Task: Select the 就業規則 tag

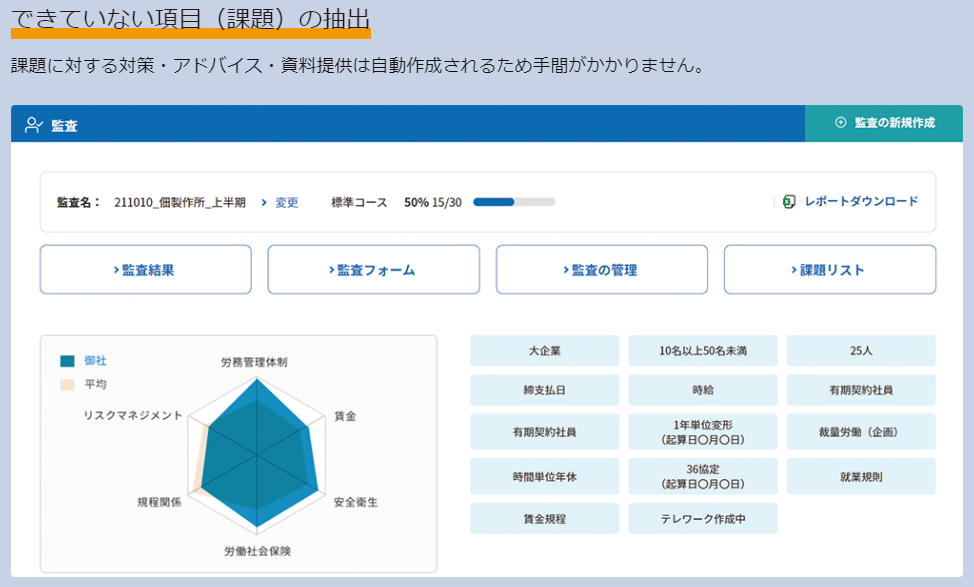Action: (x=861, y=476)
